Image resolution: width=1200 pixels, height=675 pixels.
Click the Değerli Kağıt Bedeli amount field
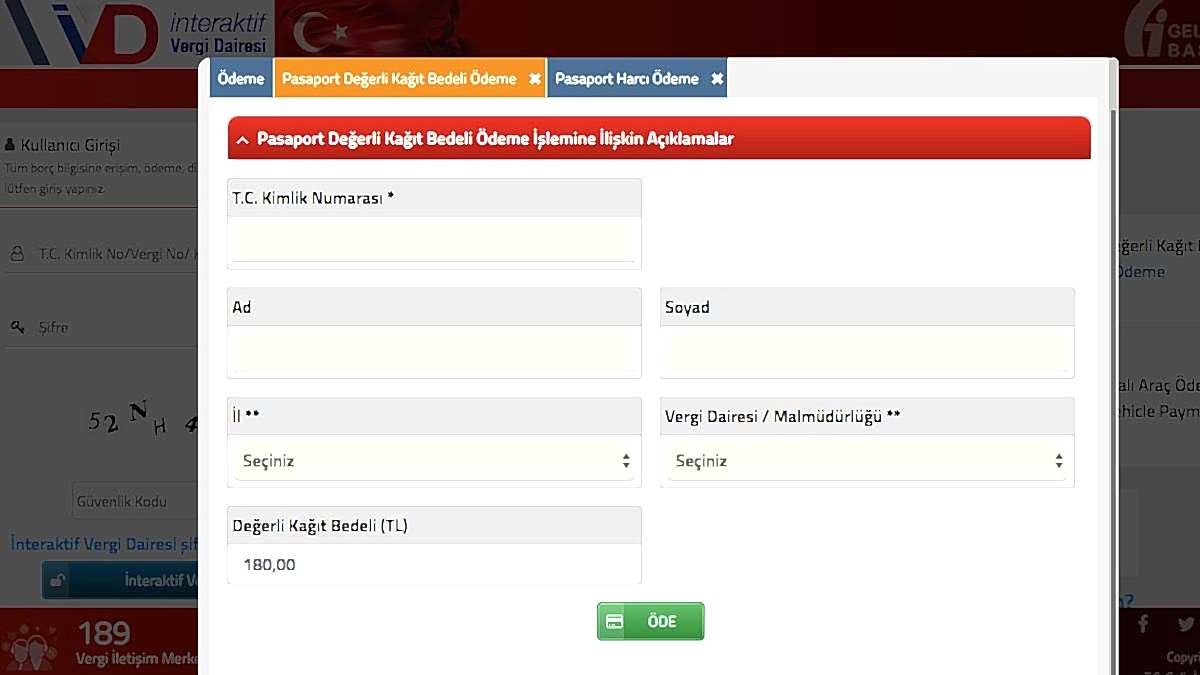coord(434,565)
